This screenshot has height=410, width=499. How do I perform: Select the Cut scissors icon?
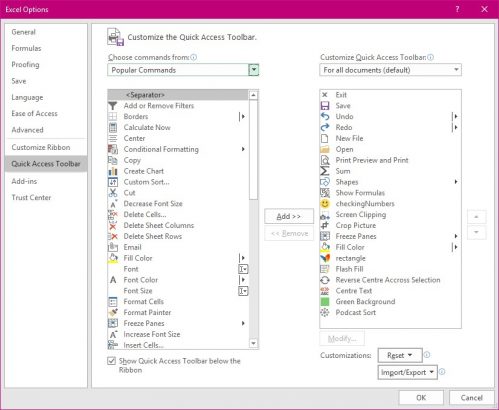[113, 193]
